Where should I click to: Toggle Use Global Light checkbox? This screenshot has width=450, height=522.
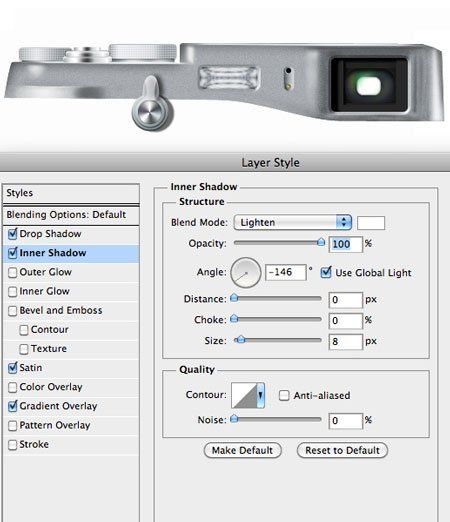326,272
